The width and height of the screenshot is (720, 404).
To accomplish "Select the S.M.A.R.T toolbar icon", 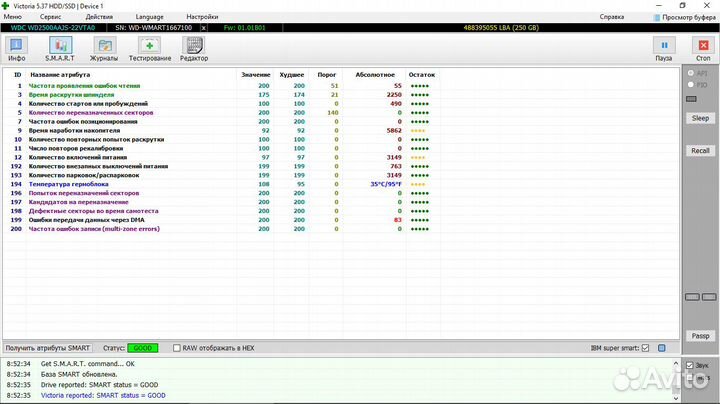I will pyautogui.click(x=59, y=48).
